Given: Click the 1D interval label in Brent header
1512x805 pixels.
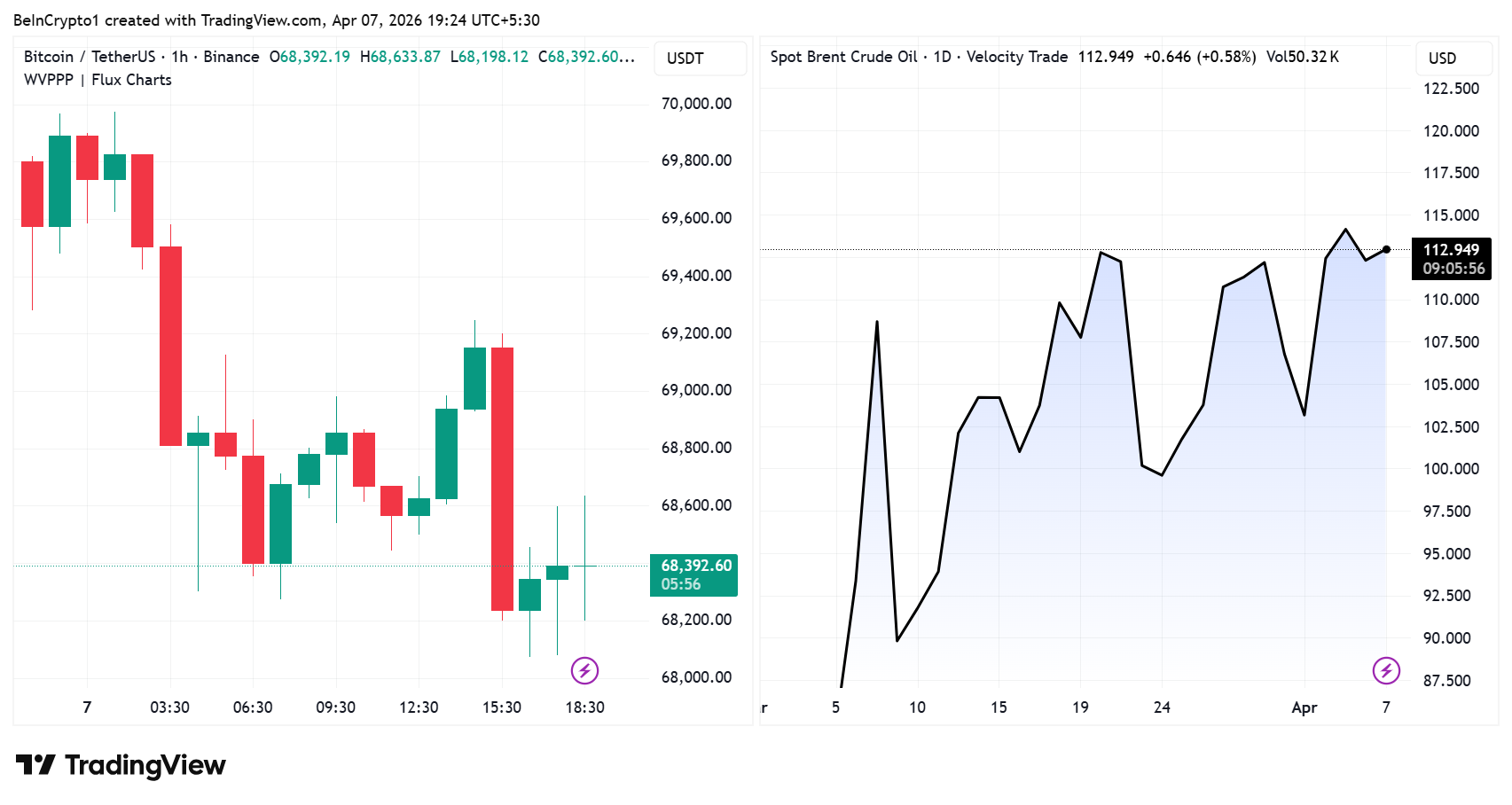Looking at the screenshot, I should click(942, 57).
